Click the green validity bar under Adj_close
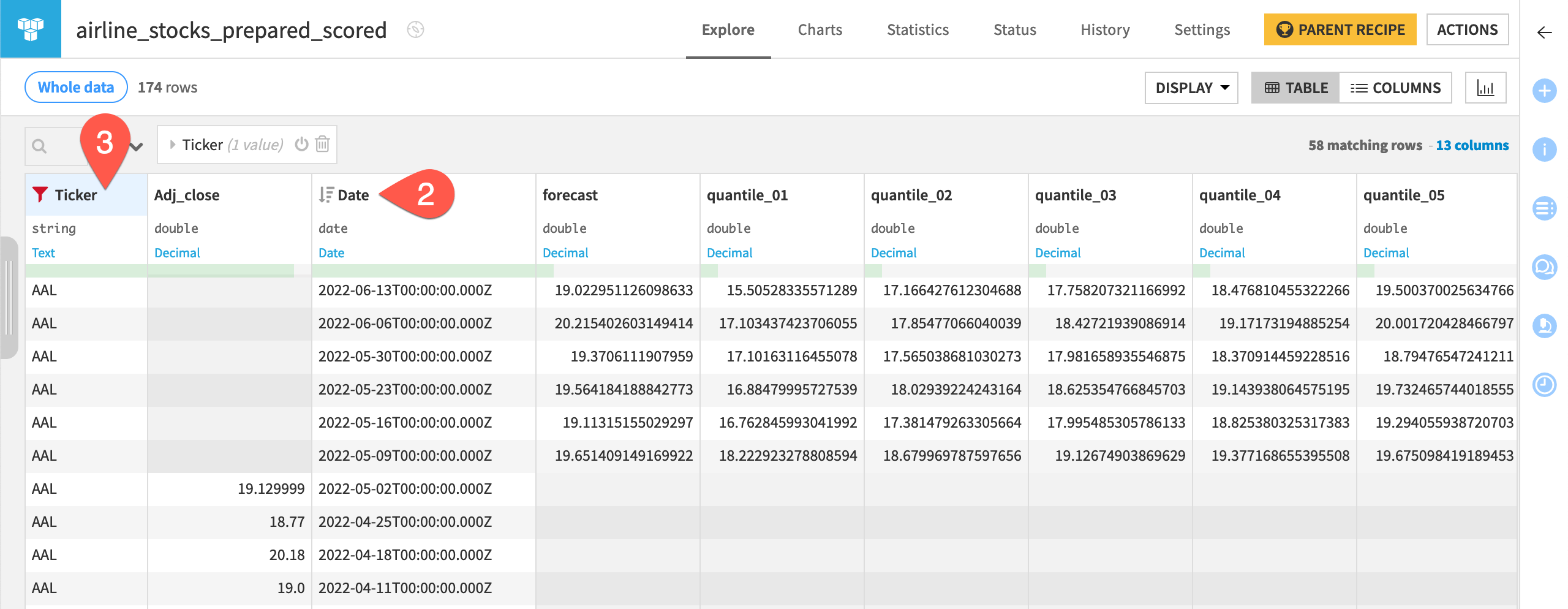Screen dimensions: 1568x609 [221, 271]
